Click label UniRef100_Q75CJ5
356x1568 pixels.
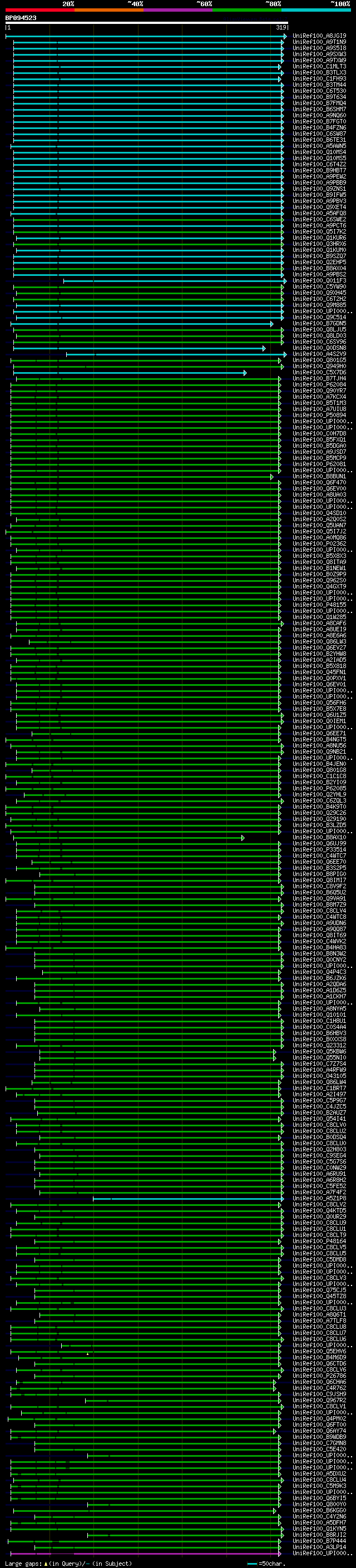pos(319,1290)
